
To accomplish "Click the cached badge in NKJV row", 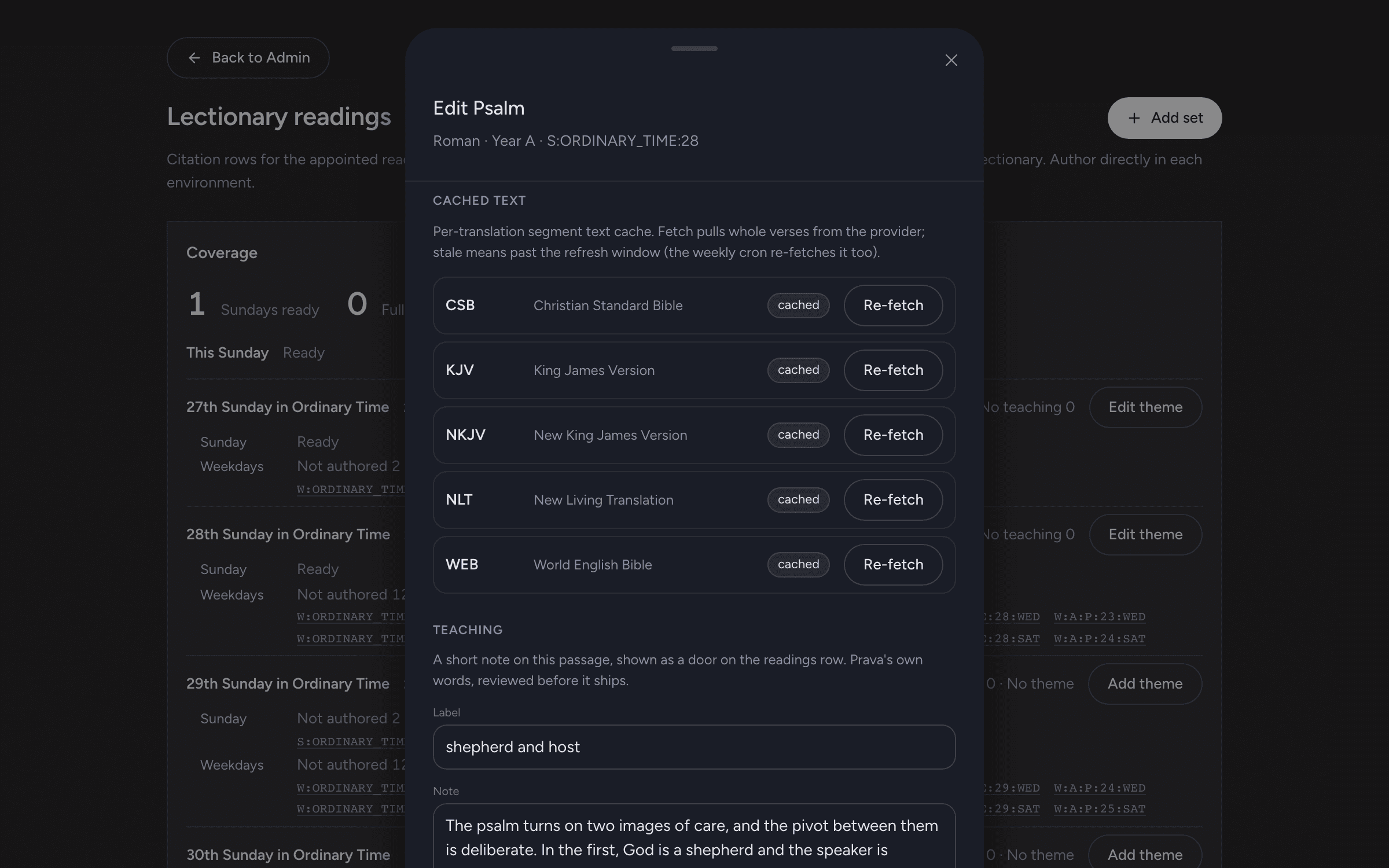I will point(798,435).
